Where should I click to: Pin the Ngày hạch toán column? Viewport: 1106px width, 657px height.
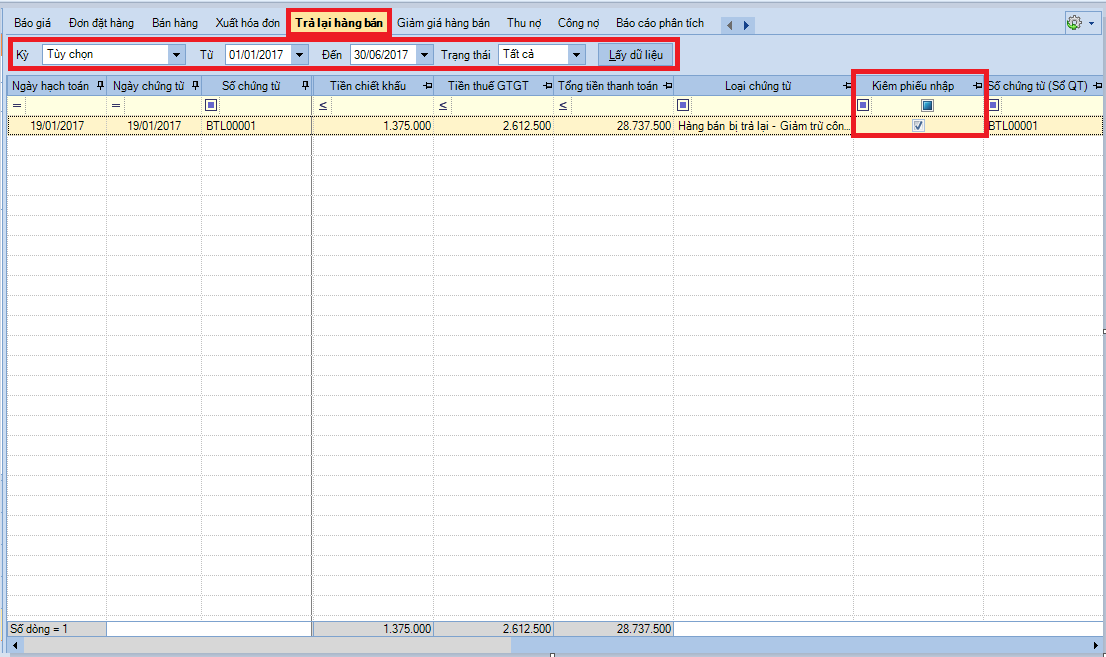(100, 86)
